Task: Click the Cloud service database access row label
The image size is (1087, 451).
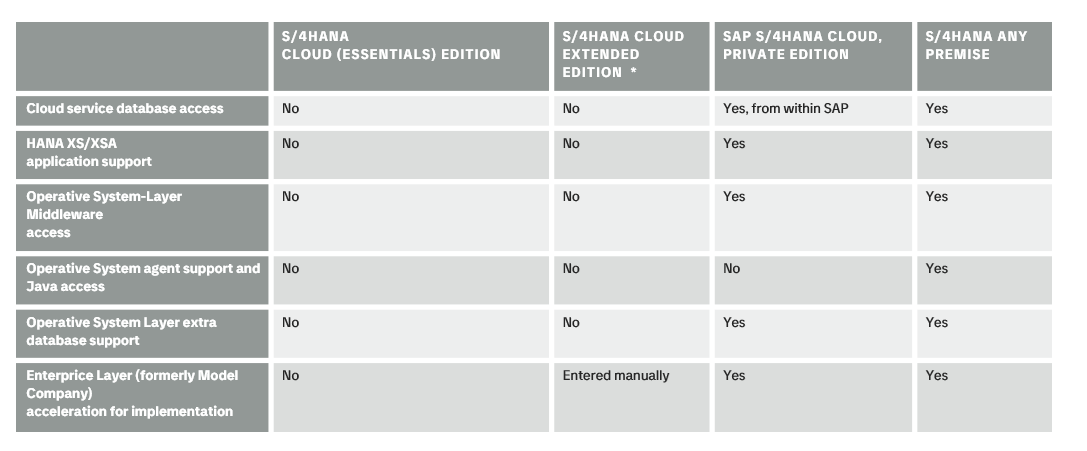Action: pos(125,108)
